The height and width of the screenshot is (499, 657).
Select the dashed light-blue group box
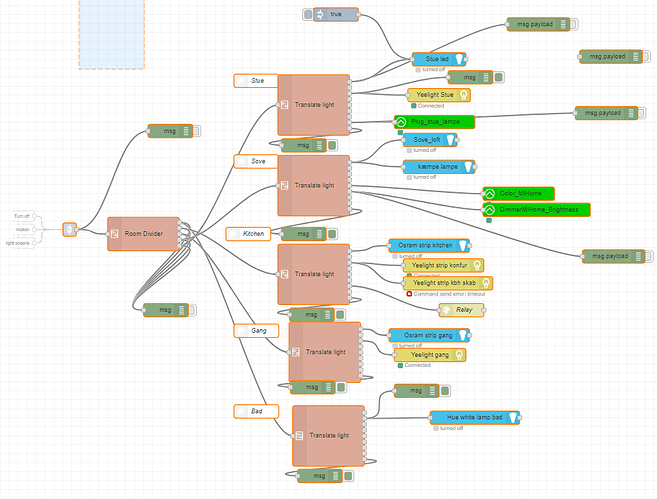[x=111, y=34]
